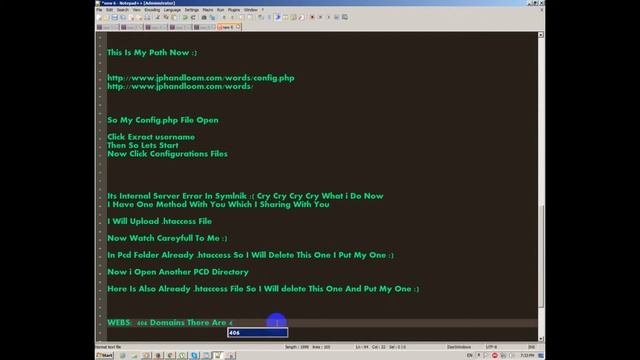Image resolution: width=640 pixels, height=360 pixels.
Task: Click Run Macro Multiple Times icon
Action: click(337, 17)
